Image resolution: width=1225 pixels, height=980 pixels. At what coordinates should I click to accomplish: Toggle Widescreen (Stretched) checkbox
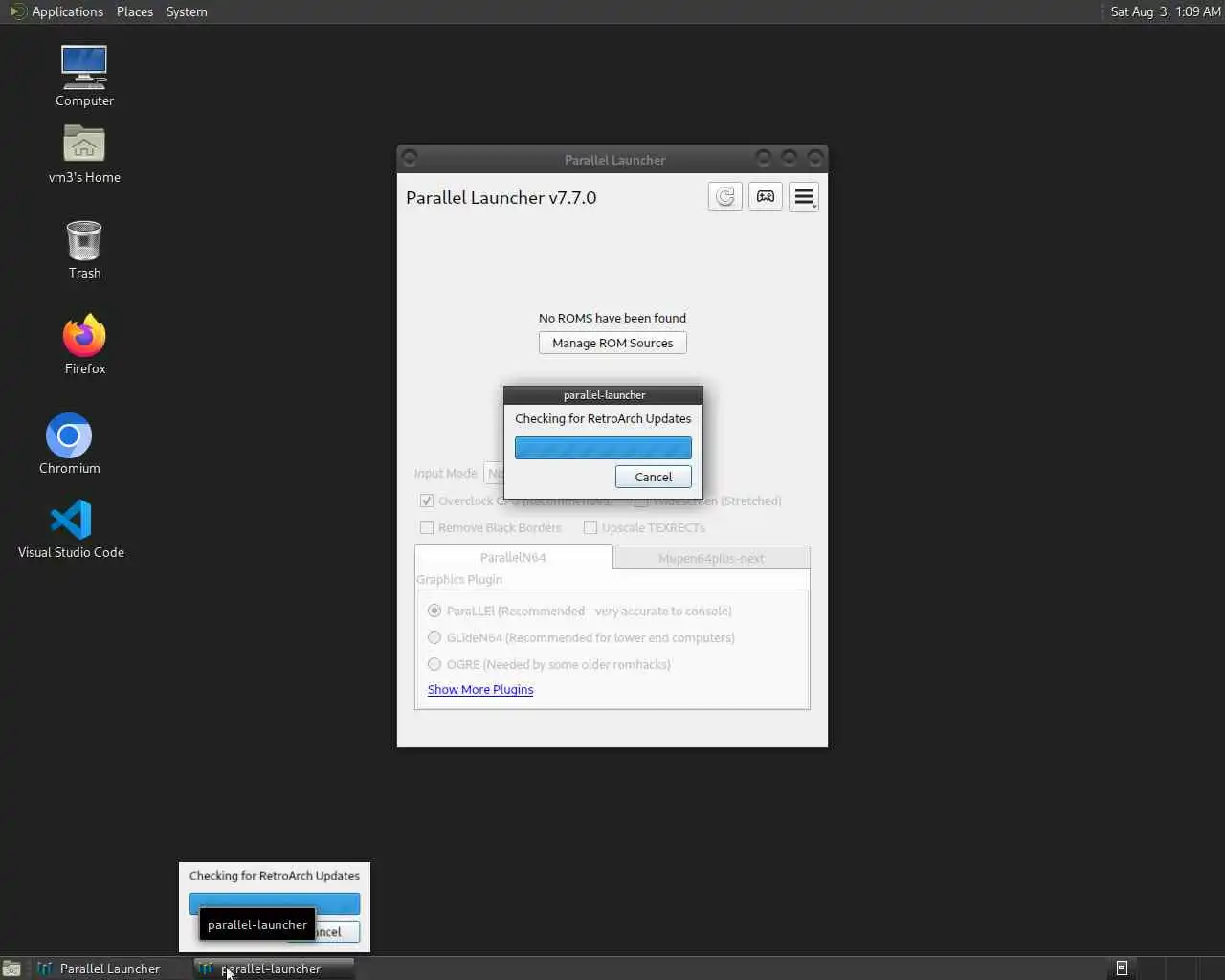click(x=641, y=501)
